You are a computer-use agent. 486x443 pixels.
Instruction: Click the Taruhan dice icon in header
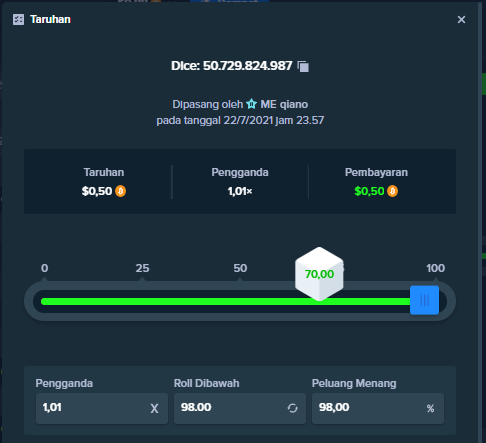click(x=18, y=20)
